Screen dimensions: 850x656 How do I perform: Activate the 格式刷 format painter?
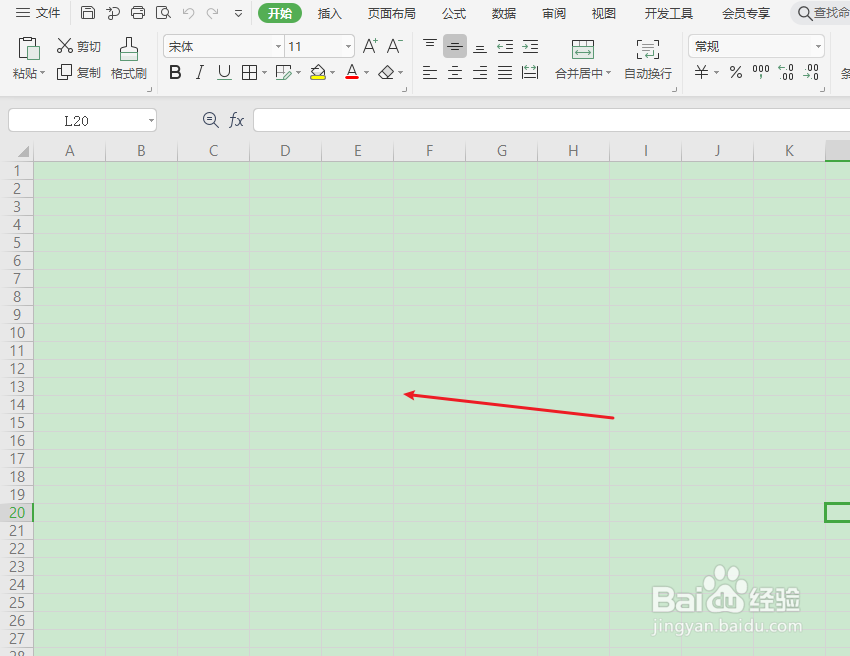128,59
